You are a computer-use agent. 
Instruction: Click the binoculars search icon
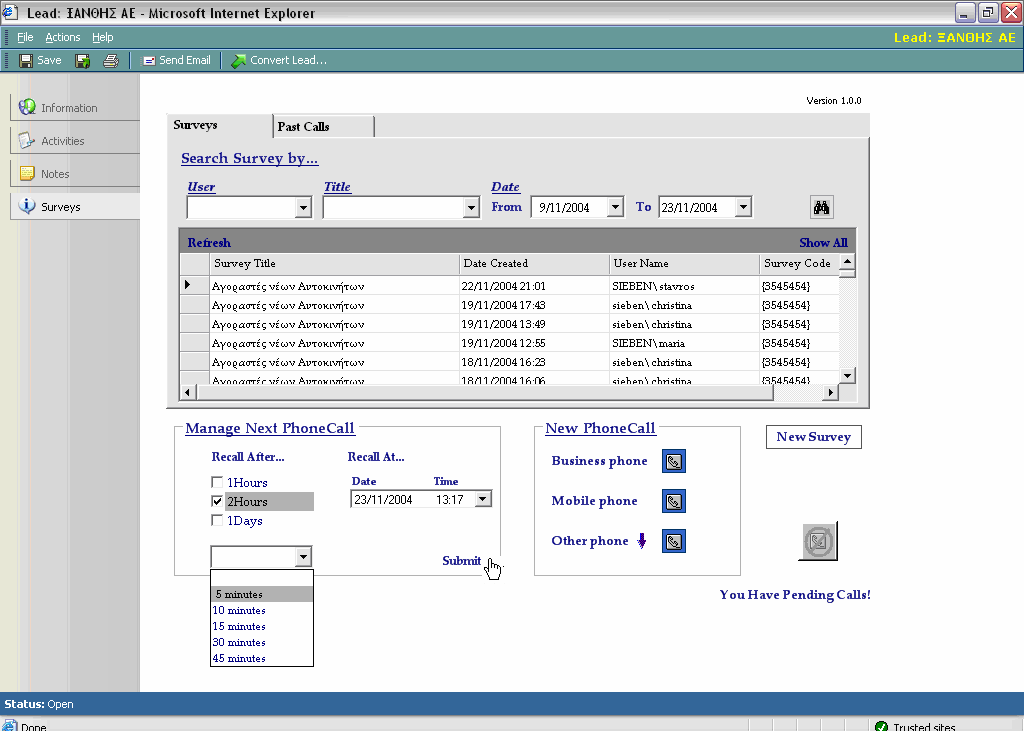pos(821,208)
